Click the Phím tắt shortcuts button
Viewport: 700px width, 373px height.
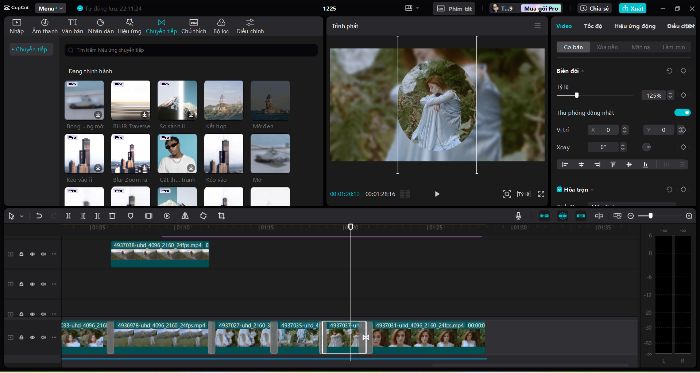pyautogui.click(x=454, y=8)
